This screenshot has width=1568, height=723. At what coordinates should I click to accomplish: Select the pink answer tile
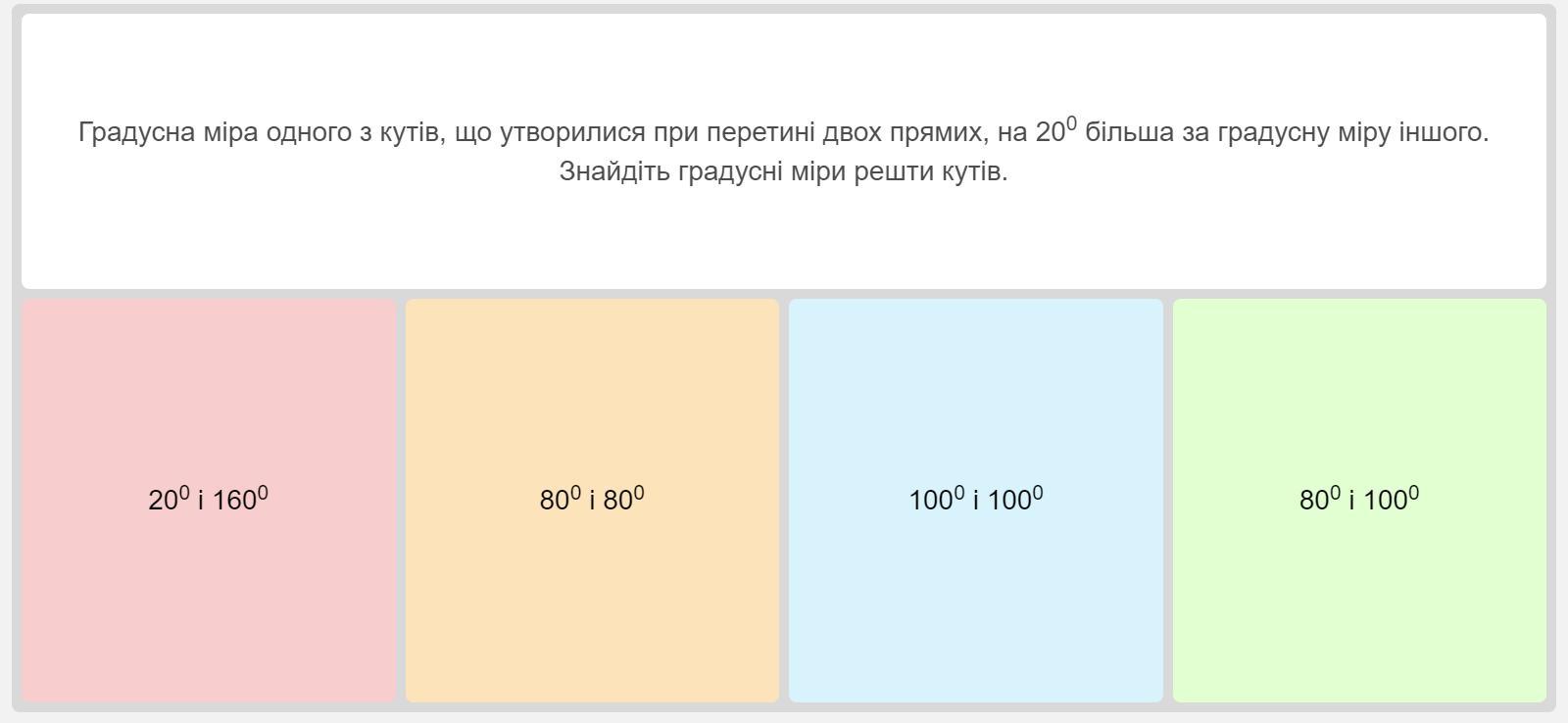coord(209,392)
